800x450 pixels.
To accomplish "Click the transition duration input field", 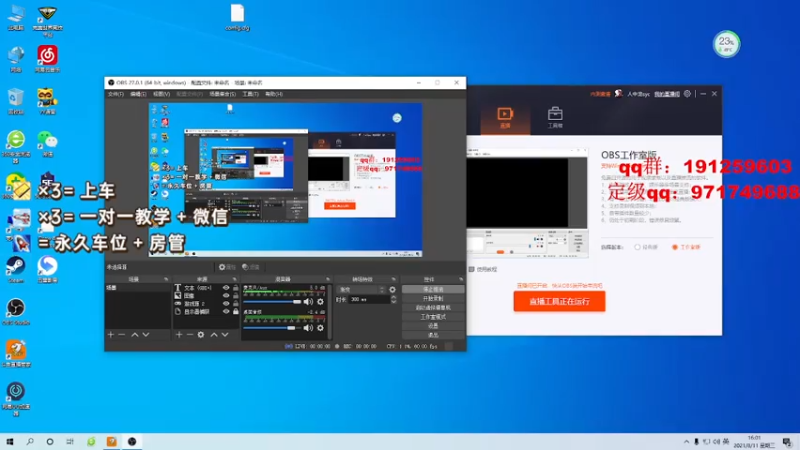I will tap(369, 299).
